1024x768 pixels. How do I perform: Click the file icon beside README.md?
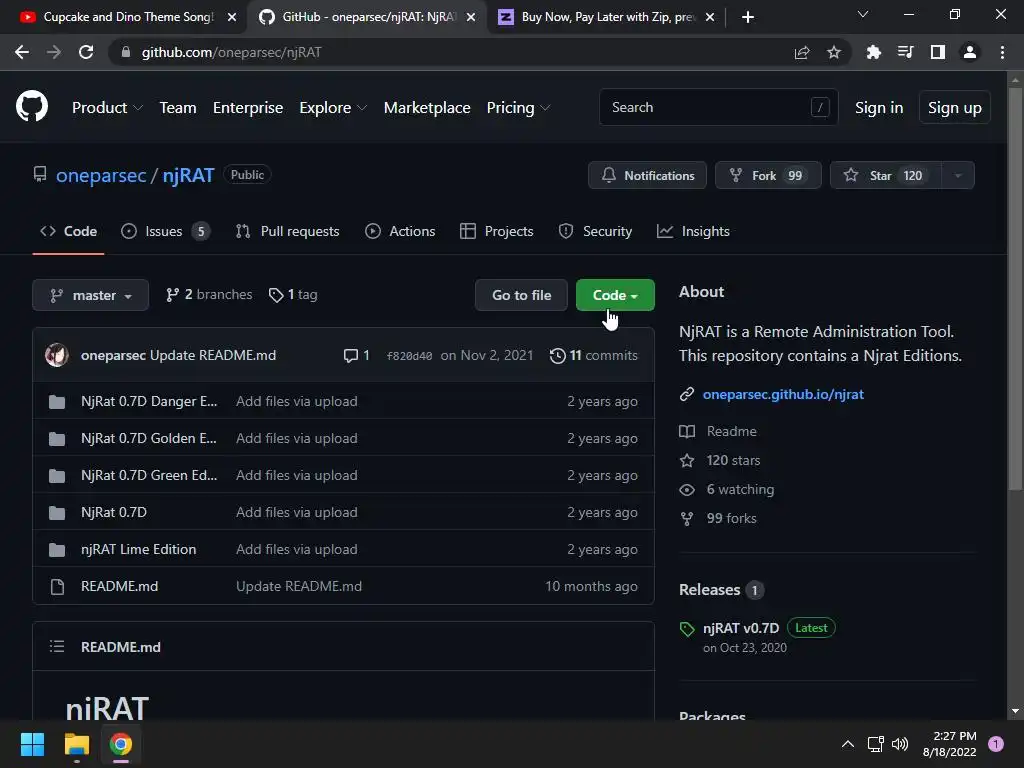[x=57, y=586]
